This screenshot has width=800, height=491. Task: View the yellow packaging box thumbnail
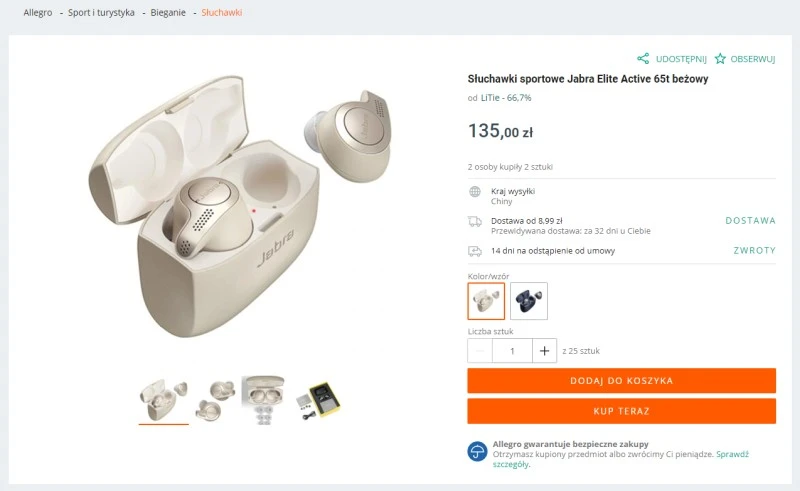[318, 398]
